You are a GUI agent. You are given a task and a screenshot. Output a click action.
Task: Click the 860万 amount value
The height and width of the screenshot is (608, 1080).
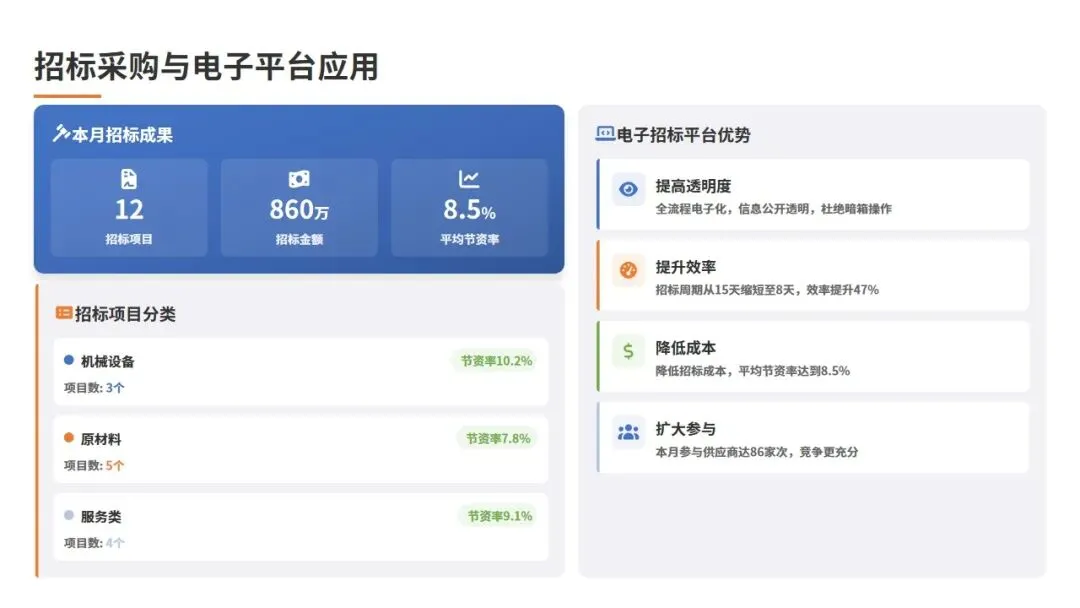299,209
